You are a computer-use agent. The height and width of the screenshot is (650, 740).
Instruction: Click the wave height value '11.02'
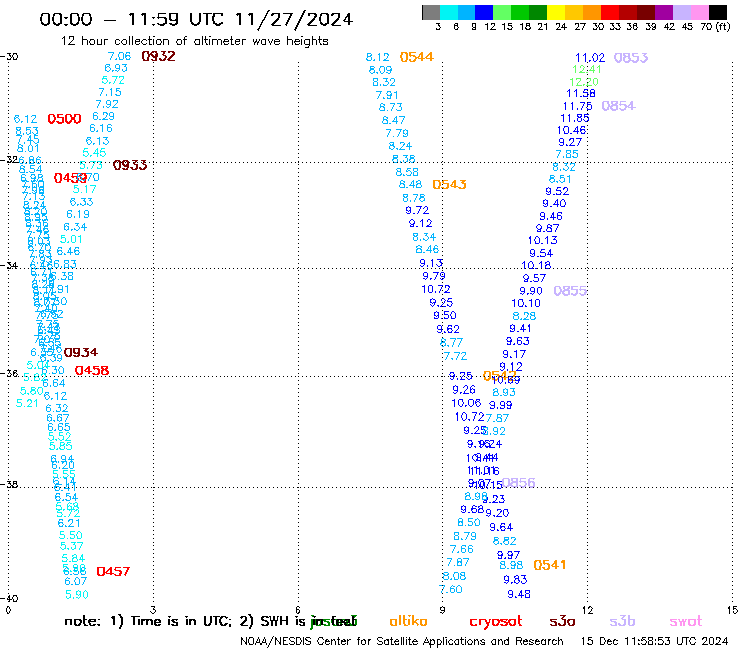point(589,58)
